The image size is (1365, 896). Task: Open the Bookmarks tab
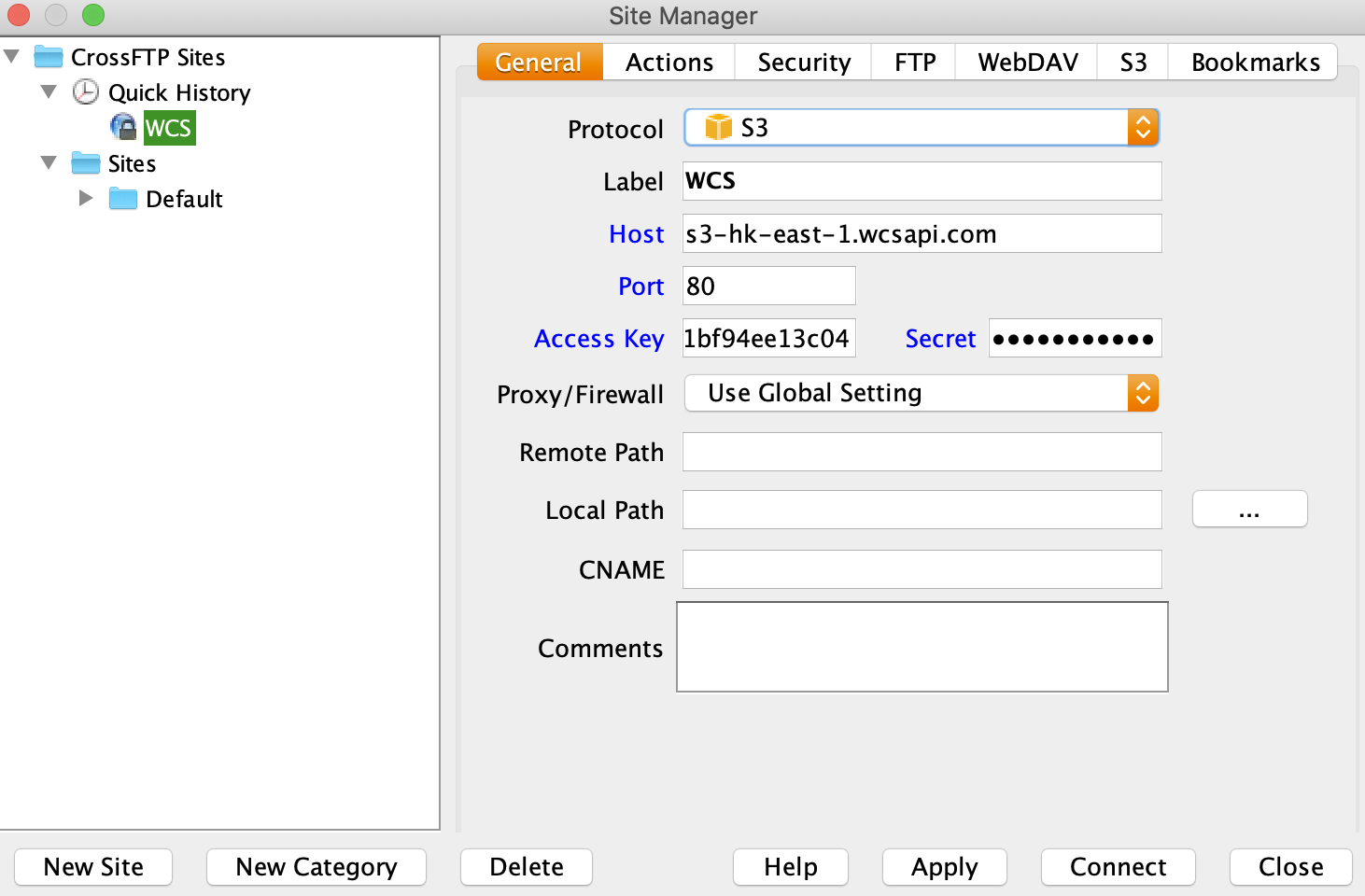1254,63
